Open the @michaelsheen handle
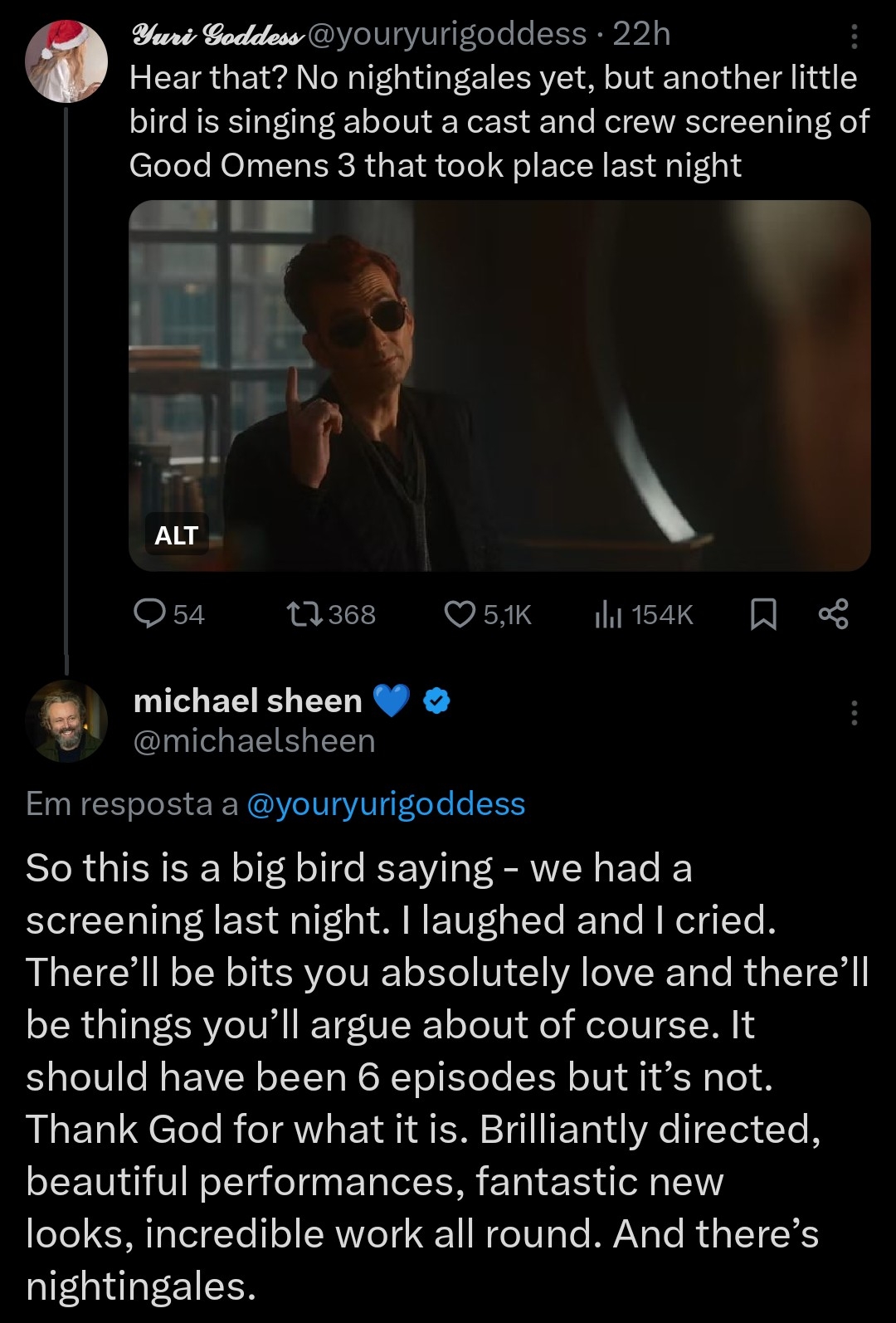This screenshot has width=896, height=1323. tap(254, 740)
